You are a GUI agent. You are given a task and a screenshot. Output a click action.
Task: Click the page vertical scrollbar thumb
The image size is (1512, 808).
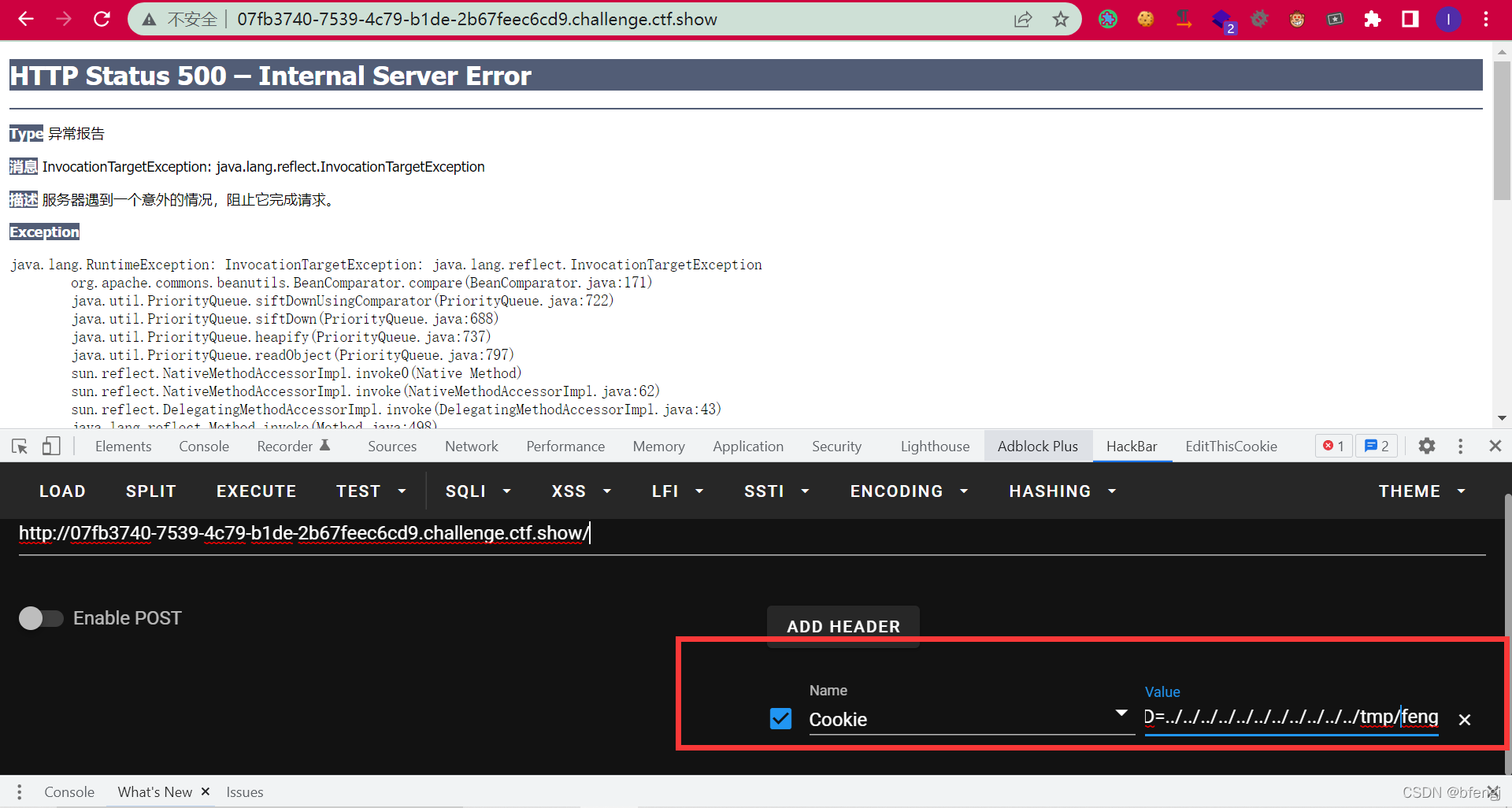1502,131
